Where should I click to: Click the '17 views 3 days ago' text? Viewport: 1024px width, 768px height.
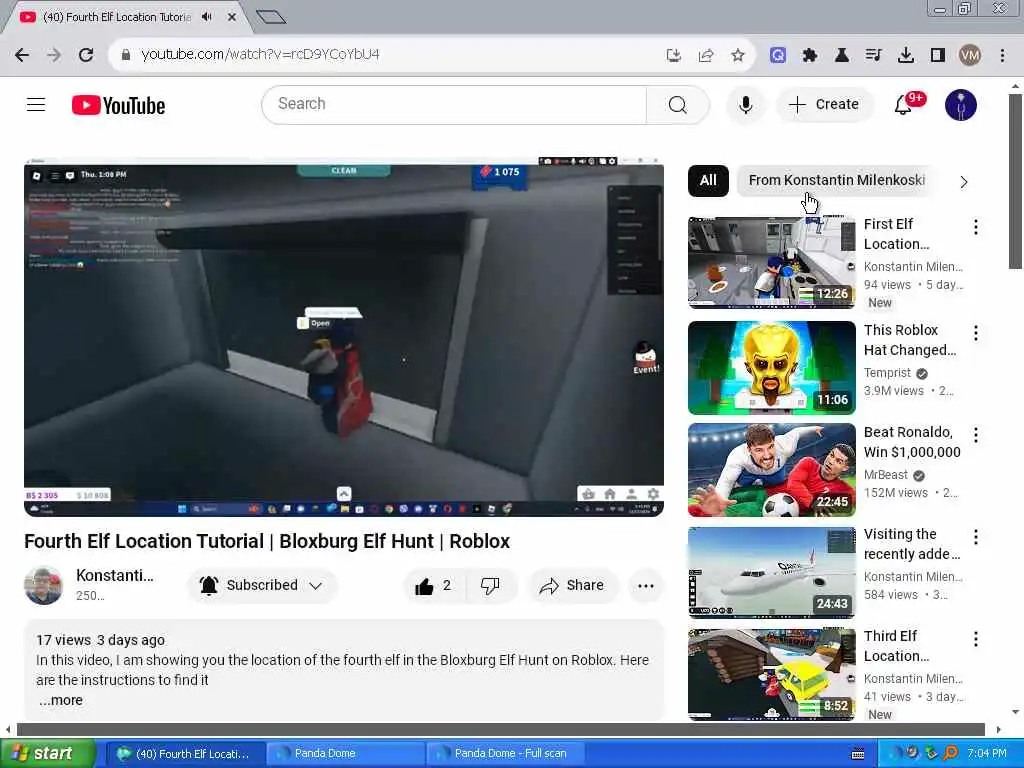click(101, 640)
